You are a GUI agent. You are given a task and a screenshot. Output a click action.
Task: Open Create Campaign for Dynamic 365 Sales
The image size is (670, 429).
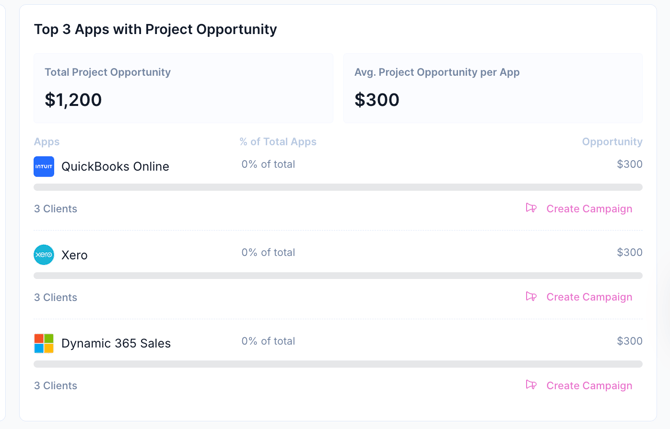[x=589, y=385]
